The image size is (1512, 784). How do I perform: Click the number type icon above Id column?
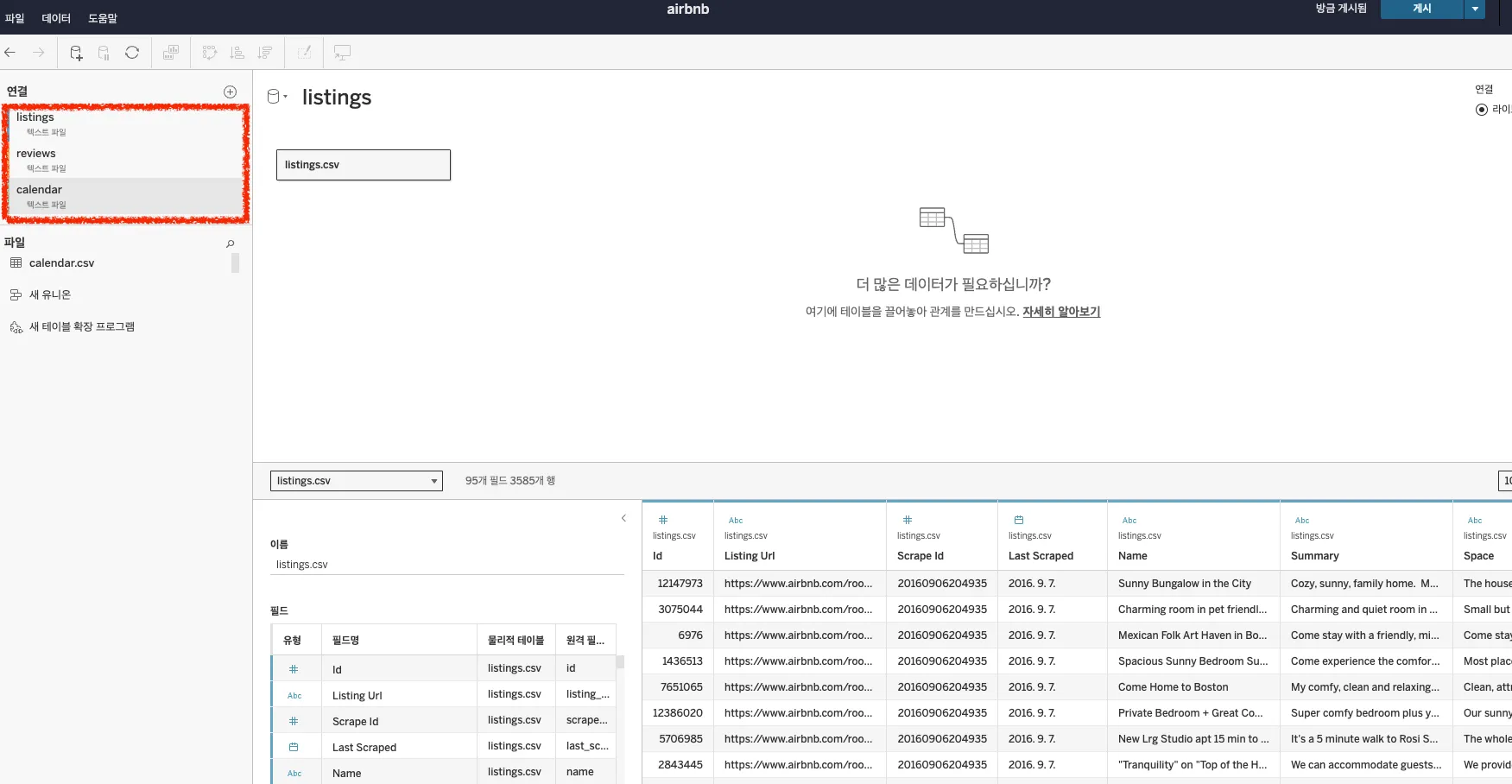click(663, 520)
